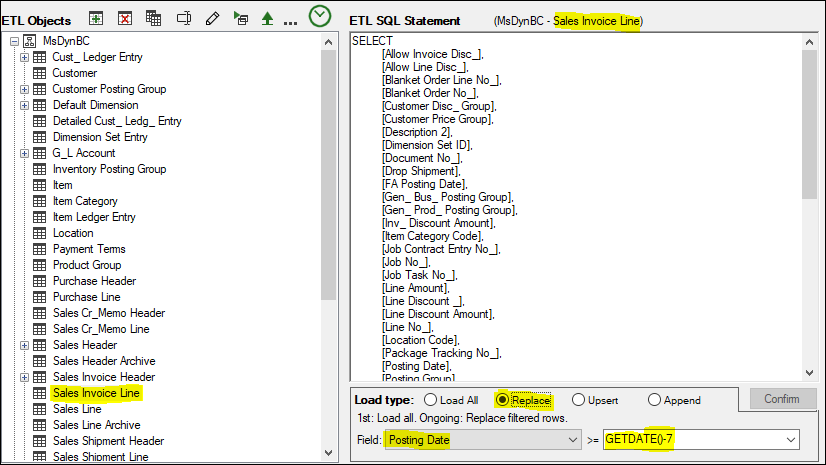
Task: Click the rename object icon
Action: (183, 19)
